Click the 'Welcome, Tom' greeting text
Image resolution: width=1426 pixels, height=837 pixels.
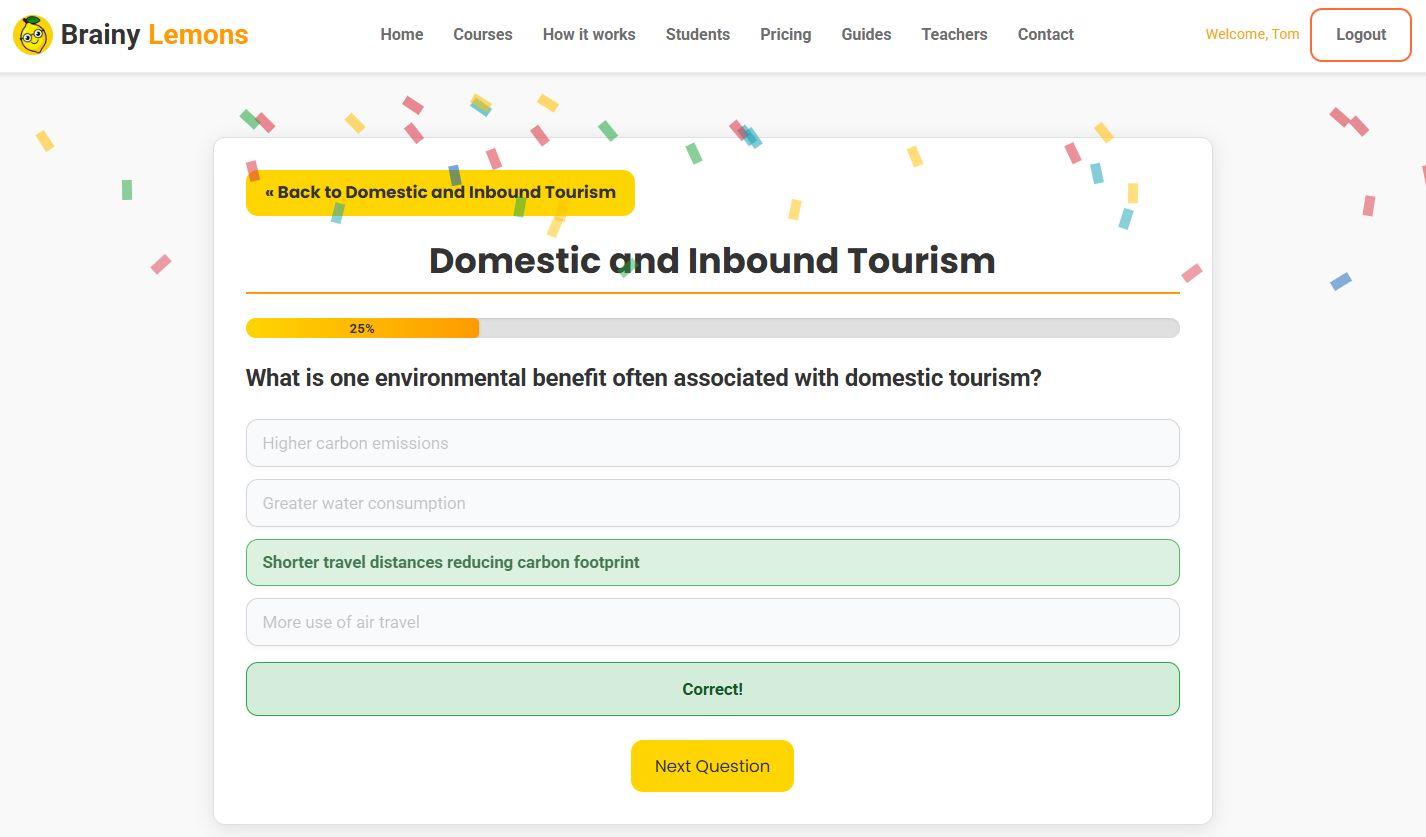(1252, 34)
